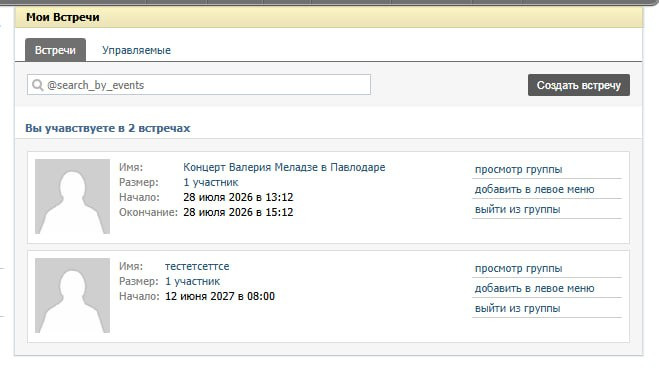Click просмотр группы for the Меладзе concert
Screen dimensions: 659x369
click(518, 169)
